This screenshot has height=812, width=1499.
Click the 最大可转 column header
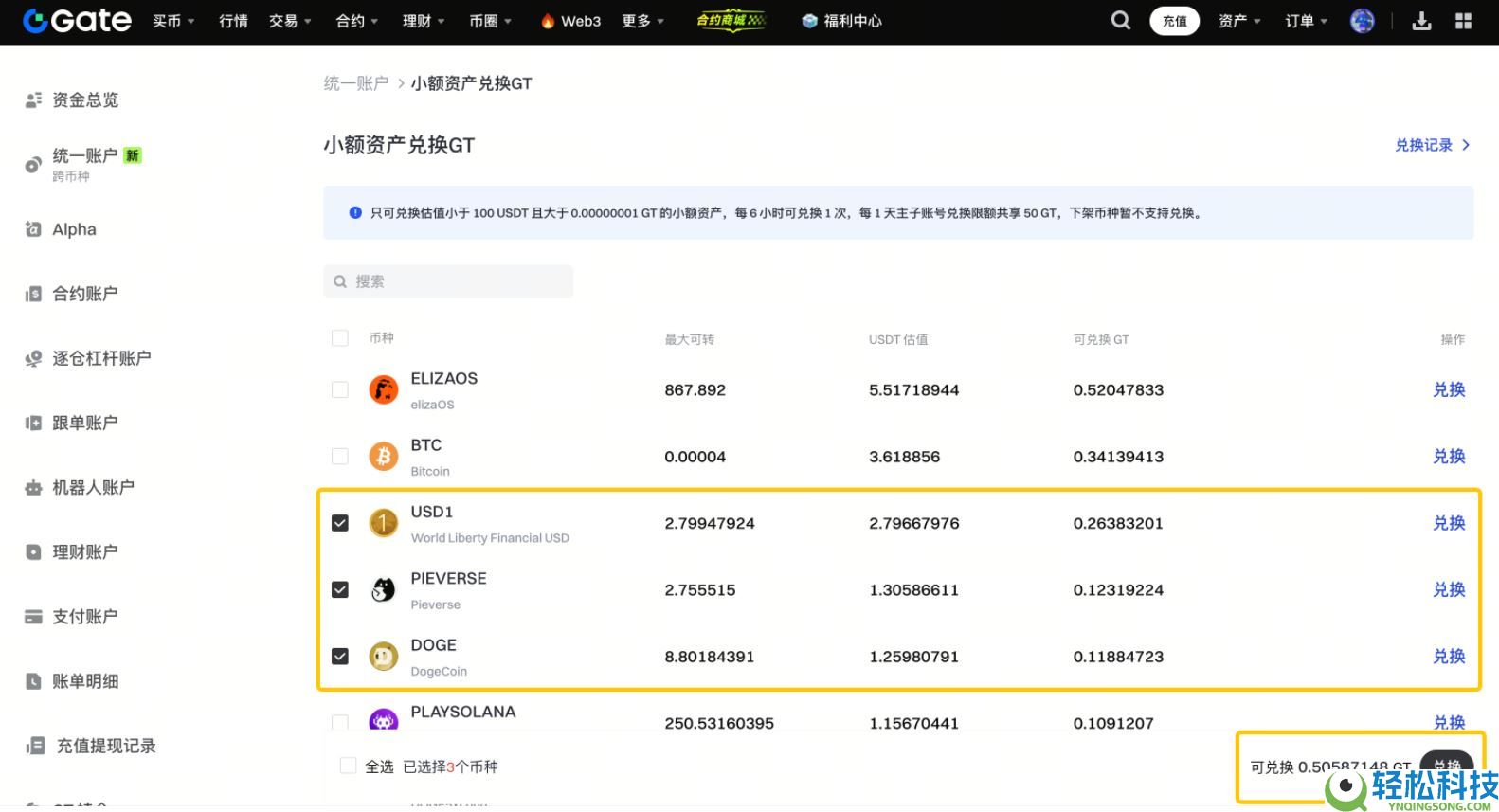coord(689,339)
